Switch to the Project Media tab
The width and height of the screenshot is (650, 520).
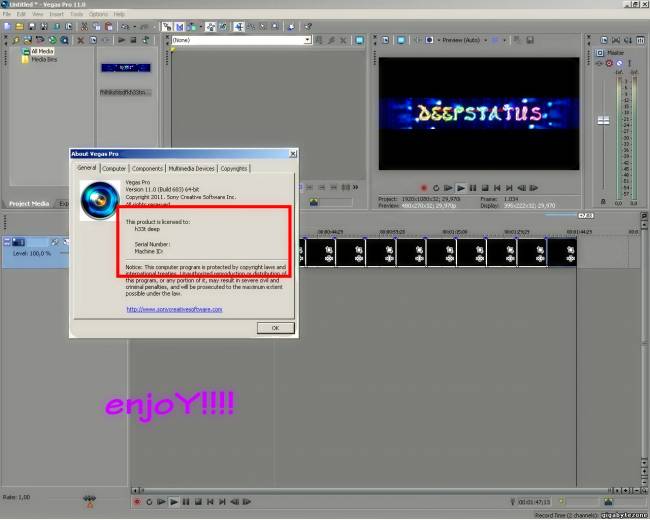(x=29, y=204)
